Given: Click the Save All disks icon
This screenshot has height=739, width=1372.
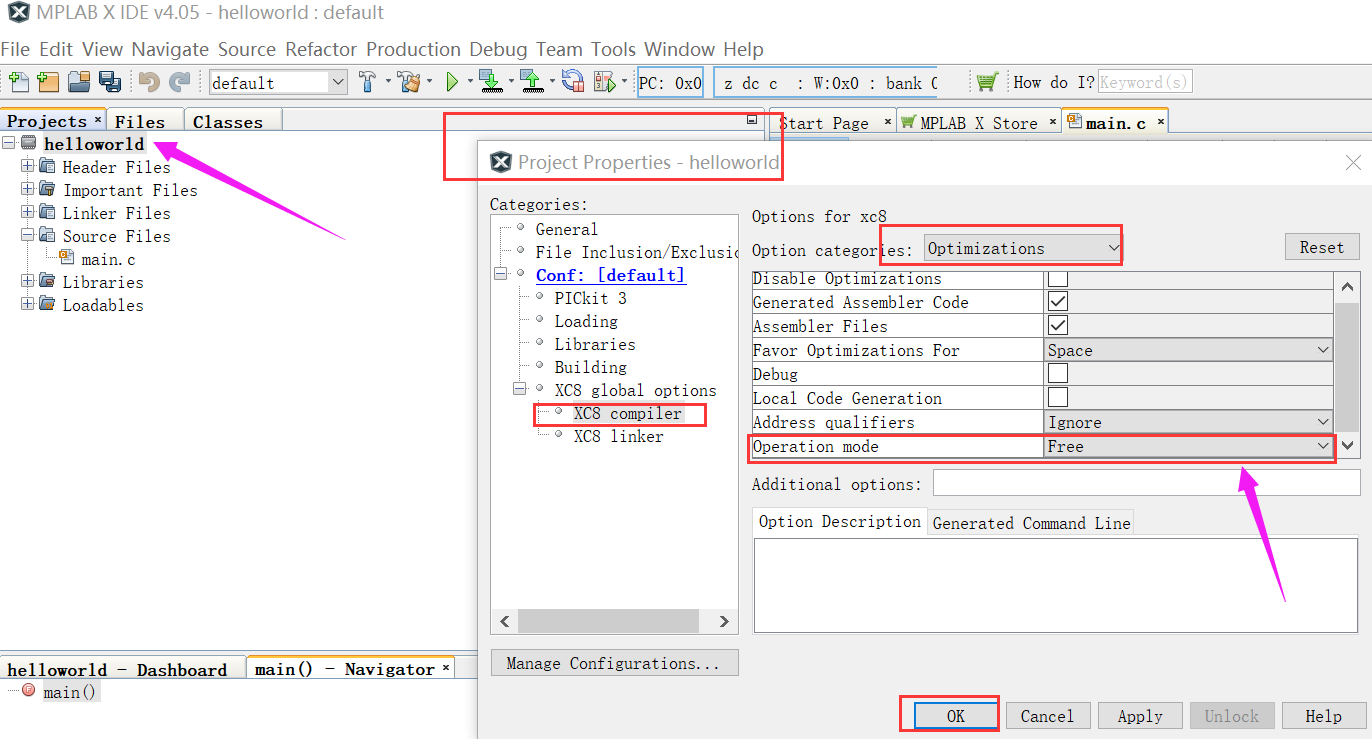Looking at the screenshot, I should [109, 82].
